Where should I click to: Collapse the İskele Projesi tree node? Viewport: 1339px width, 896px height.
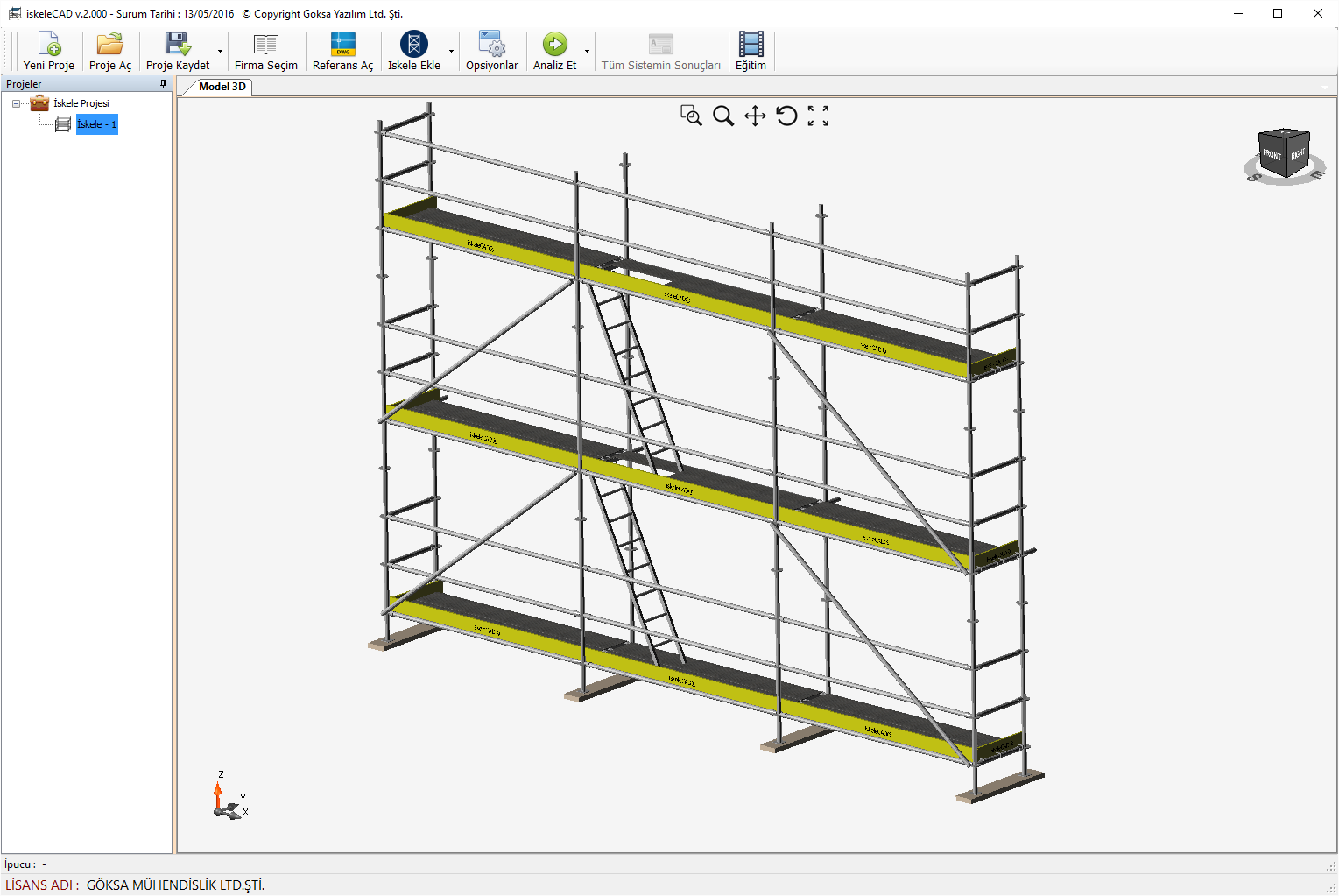(16, 104)
